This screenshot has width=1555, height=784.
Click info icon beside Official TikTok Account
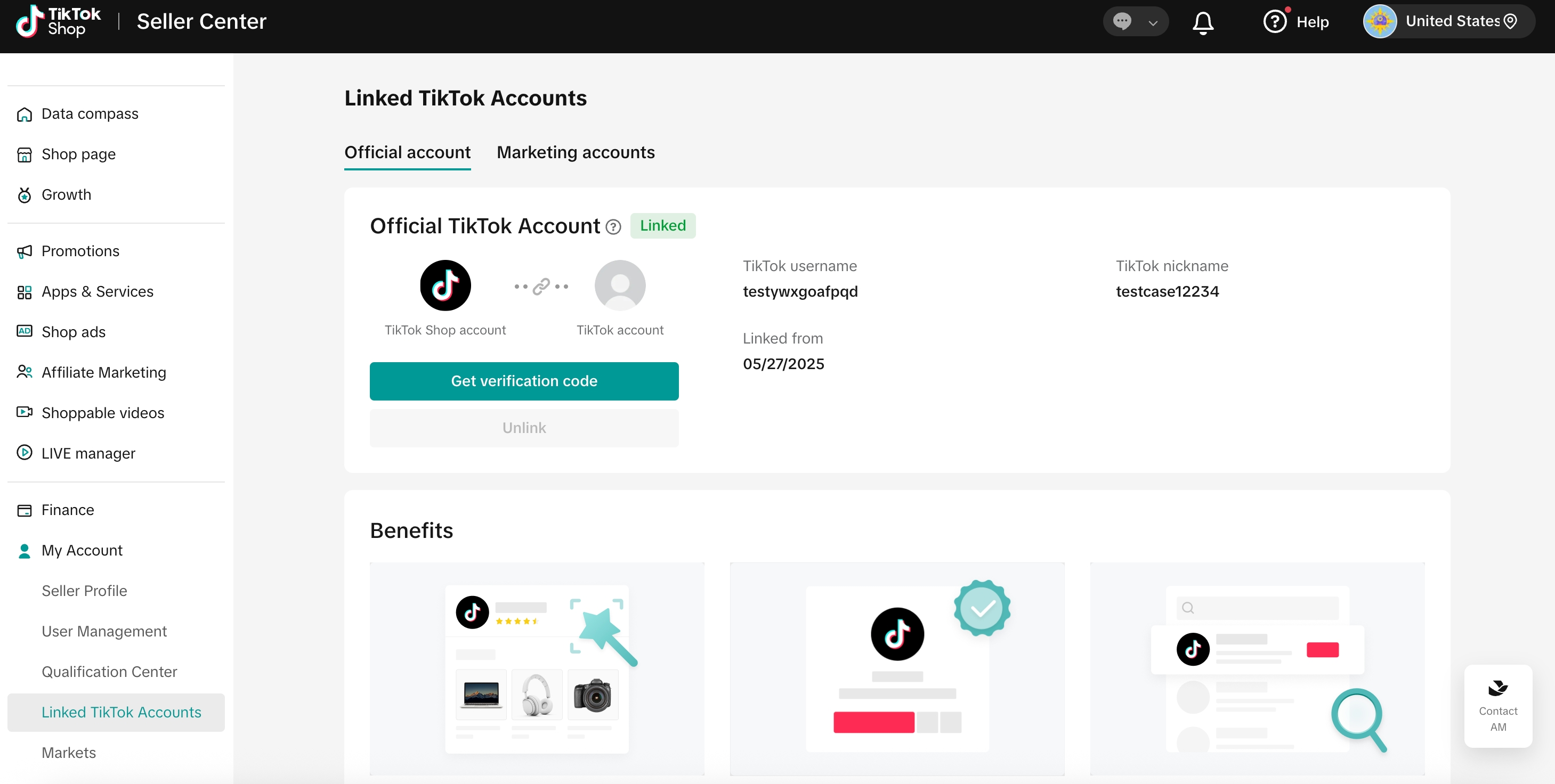pos(613,227)
